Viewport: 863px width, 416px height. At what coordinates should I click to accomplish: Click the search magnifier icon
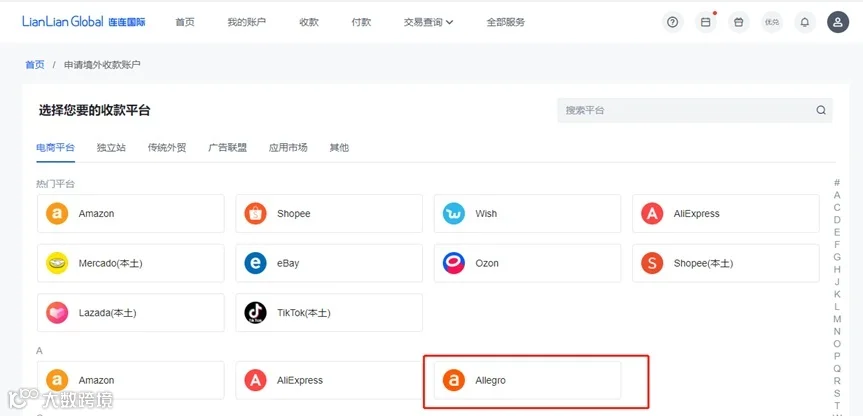821,110
